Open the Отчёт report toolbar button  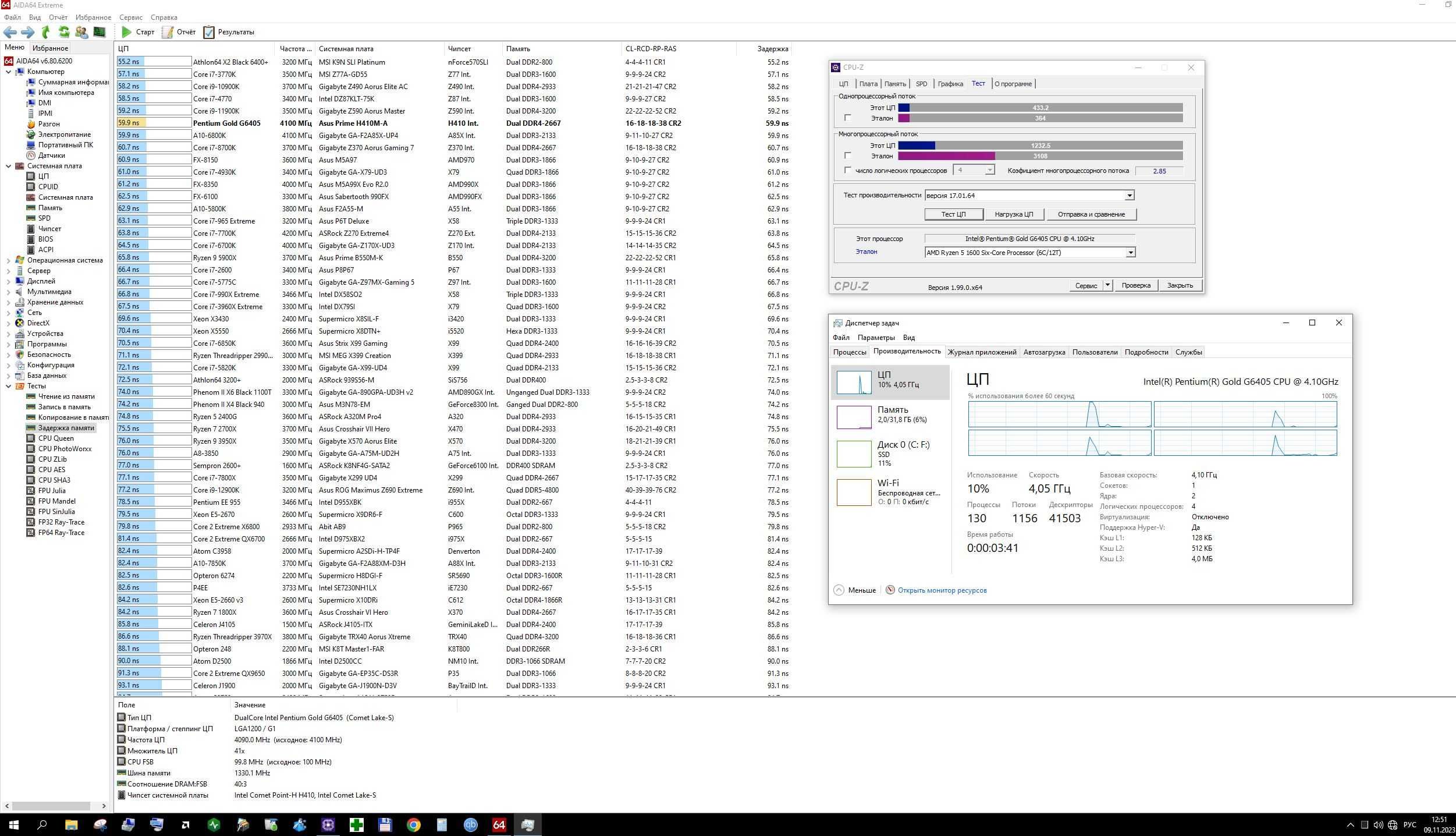pos(179,32)
